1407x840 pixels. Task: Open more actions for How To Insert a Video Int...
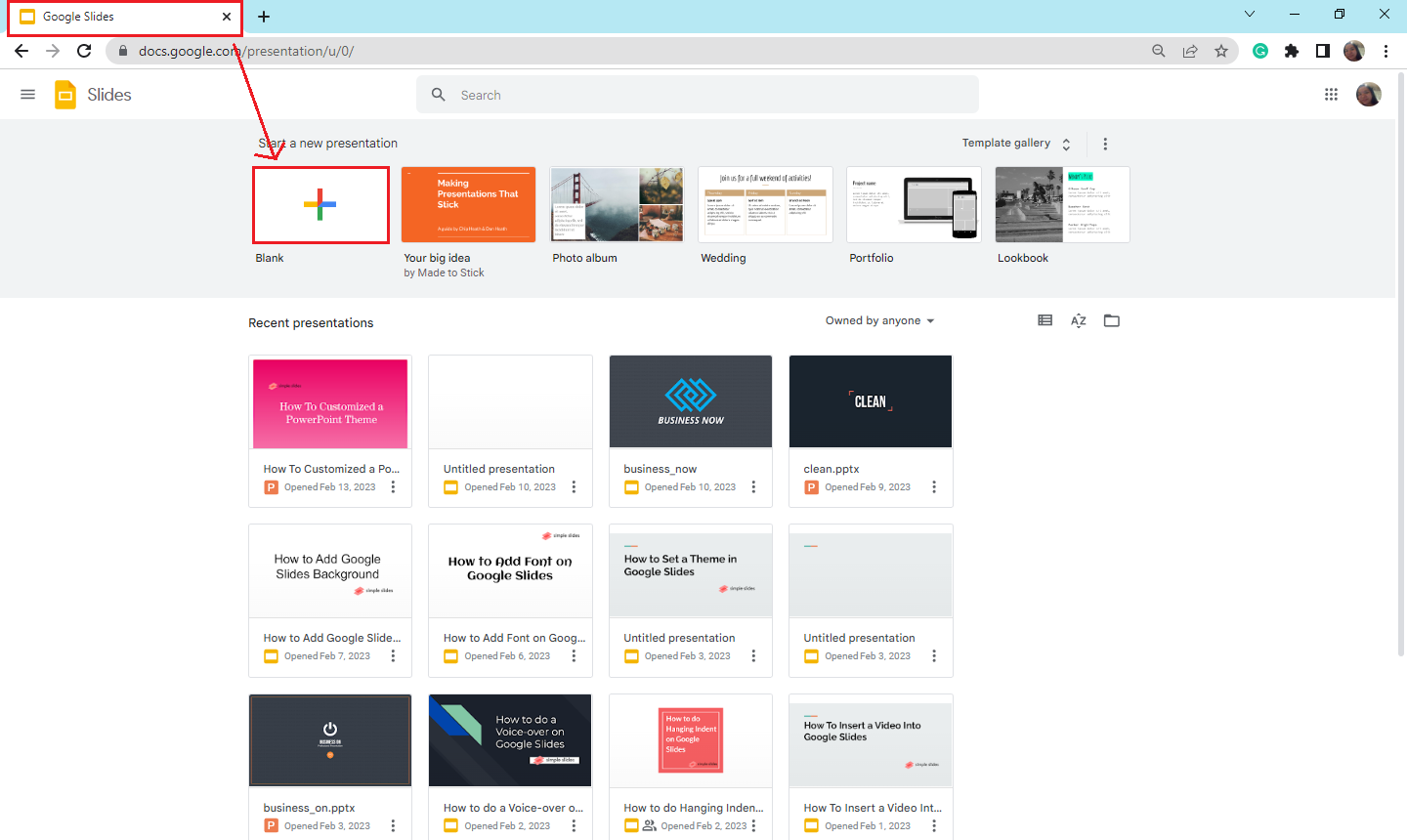click(x=934, y=825)
